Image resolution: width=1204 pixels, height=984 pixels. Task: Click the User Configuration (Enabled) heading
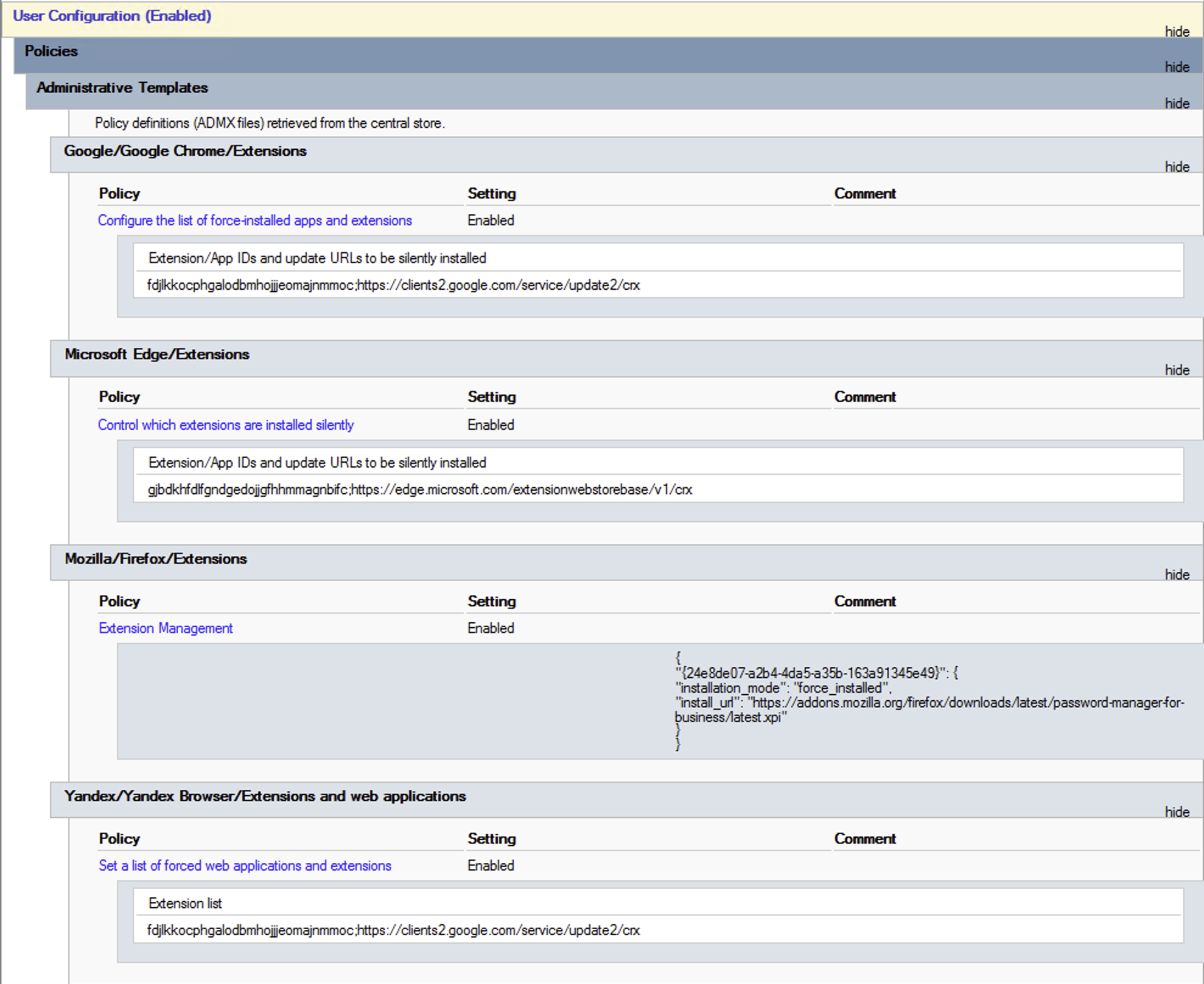[112, 16]
